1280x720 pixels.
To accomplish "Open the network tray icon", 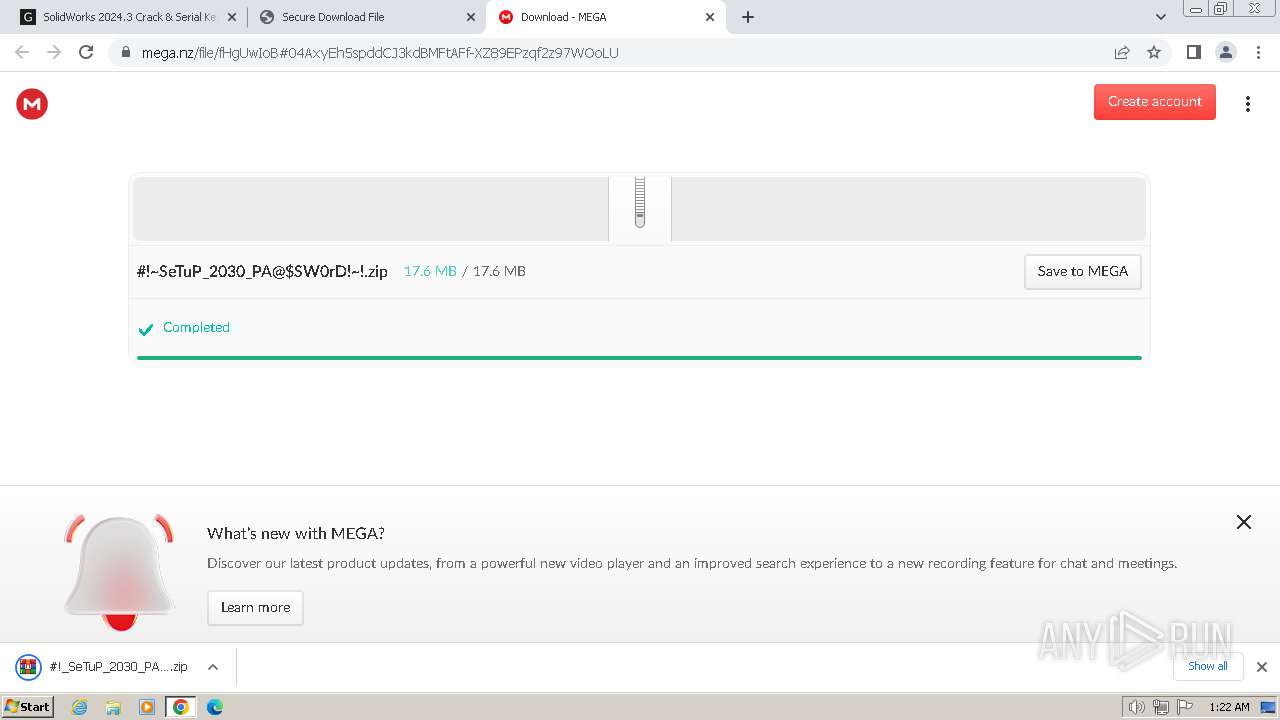I will [x=1160, y=707].
